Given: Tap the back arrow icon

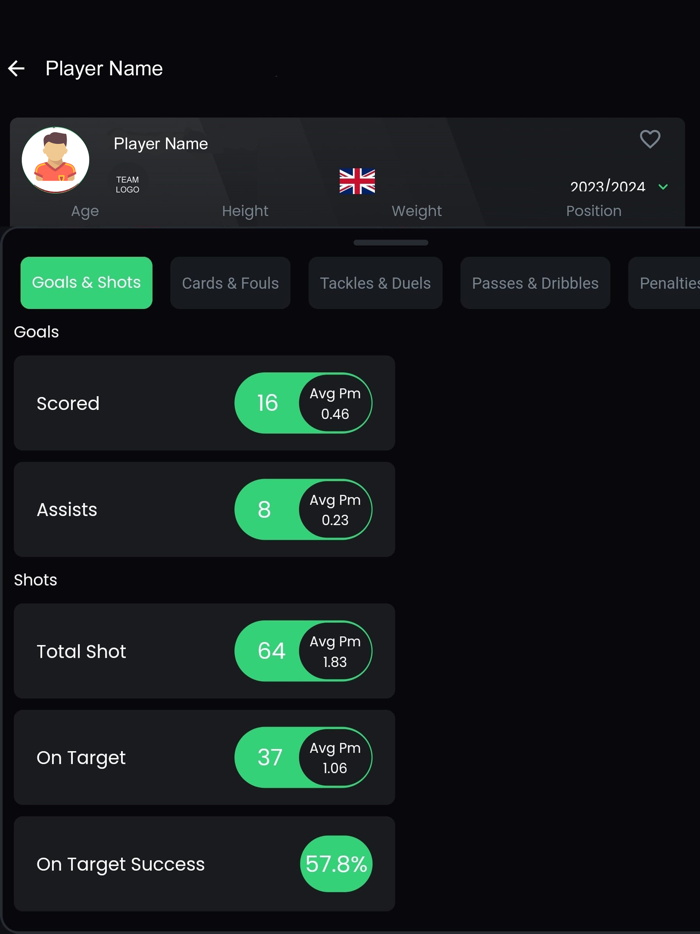Looking at the screenshot, I should pyautogui.click(x=16, y=68).
